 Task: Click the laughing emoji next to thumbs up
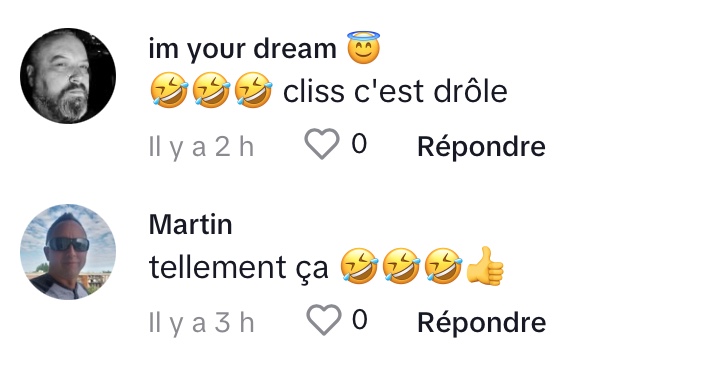coord(444,266)
